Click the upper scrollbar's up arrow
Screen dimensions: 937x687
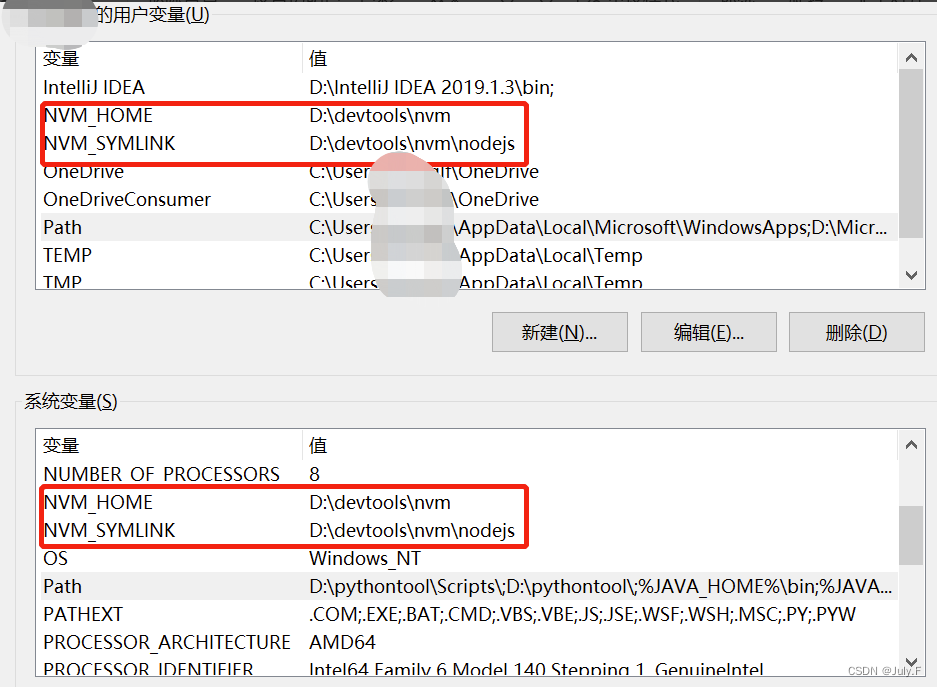[911, 57]
